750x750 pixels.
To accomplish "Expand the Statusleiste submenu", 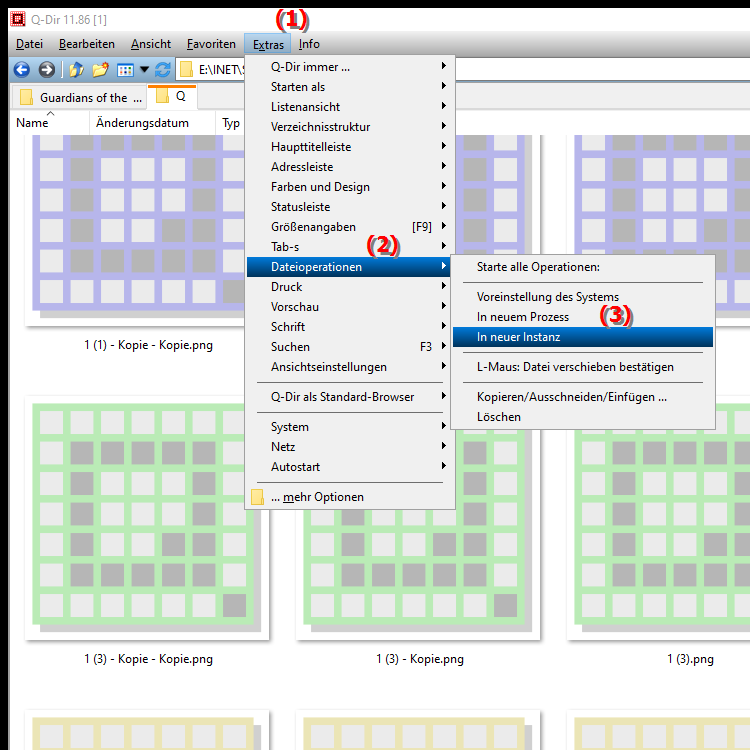I will [x=350, y=207].
